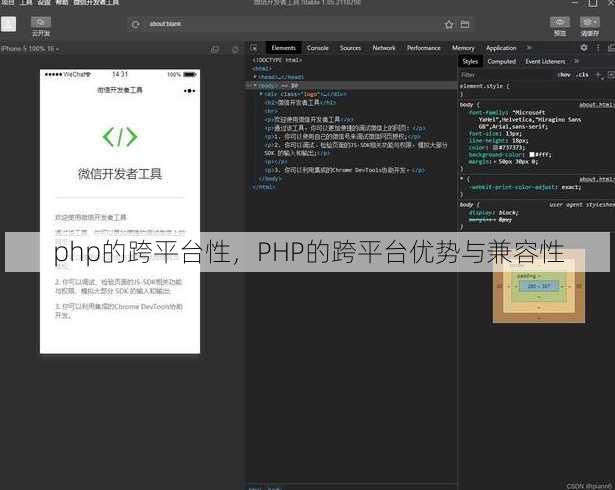
Task: Open DevTools settings gear icon
Action: click(584, 47)
